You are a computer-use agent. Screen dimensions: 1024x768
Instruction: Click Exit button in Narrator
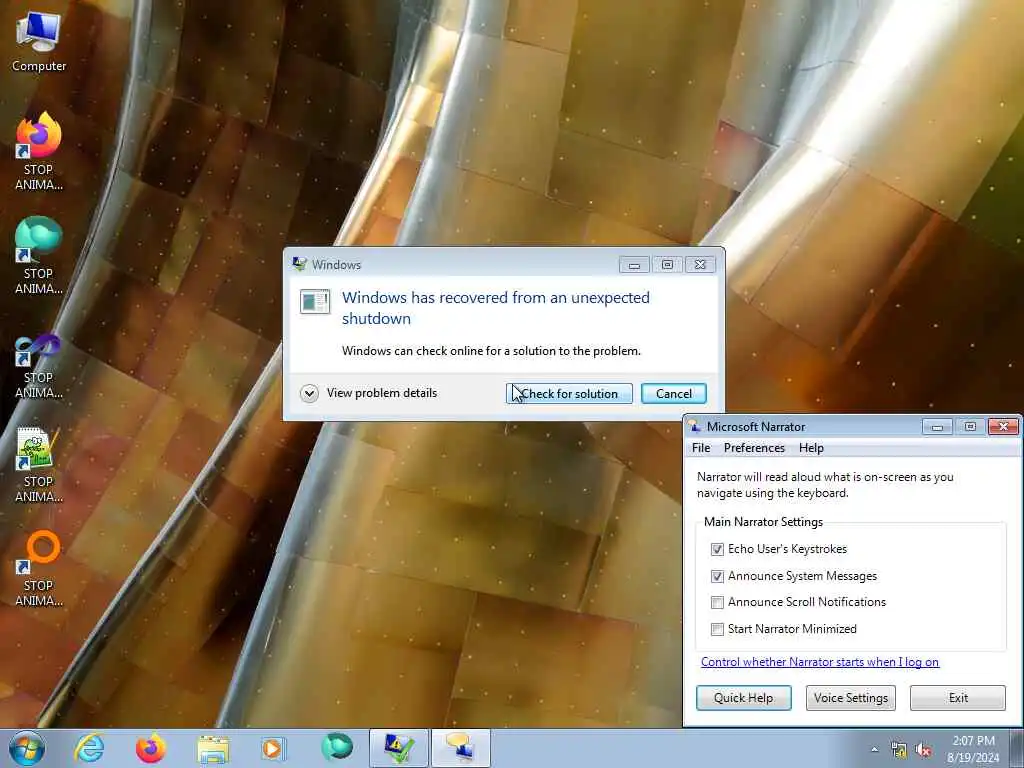957,697
